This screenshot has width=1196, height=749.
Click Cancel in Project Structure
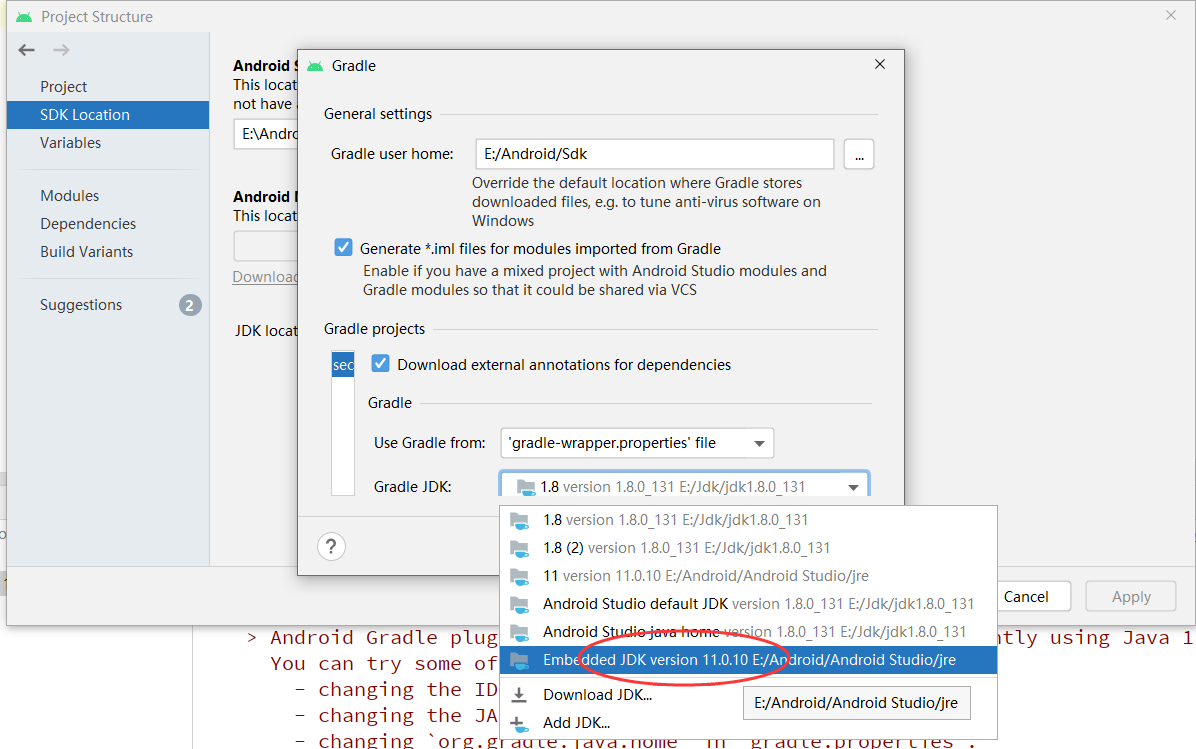(x=1026, y=596)
